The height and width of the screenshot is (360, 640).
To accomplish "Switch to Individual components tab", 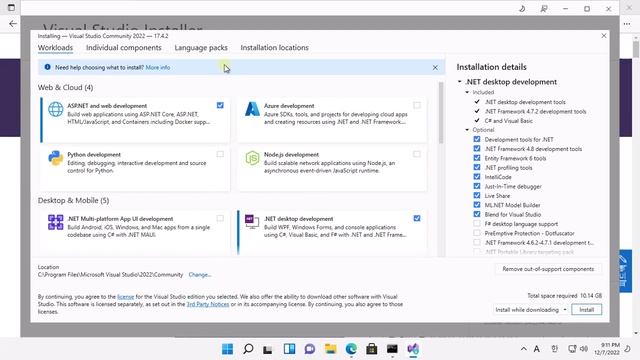I will 124,48.
